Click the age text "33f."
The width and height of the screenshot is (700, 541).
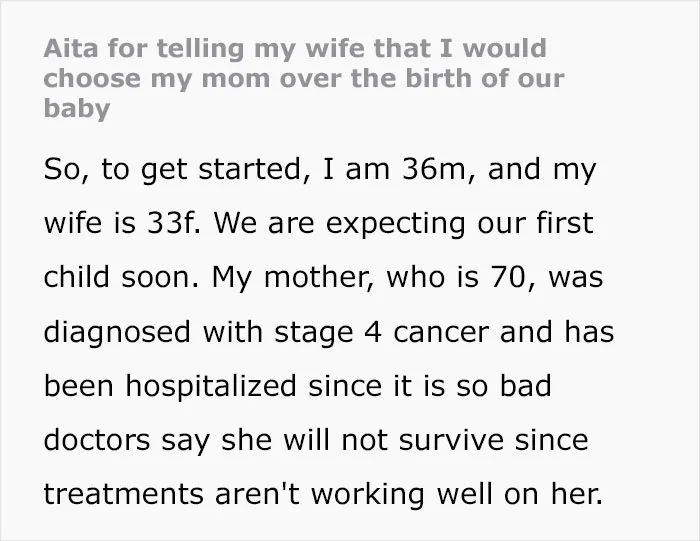pyautogui.click(x=174, y=223)
